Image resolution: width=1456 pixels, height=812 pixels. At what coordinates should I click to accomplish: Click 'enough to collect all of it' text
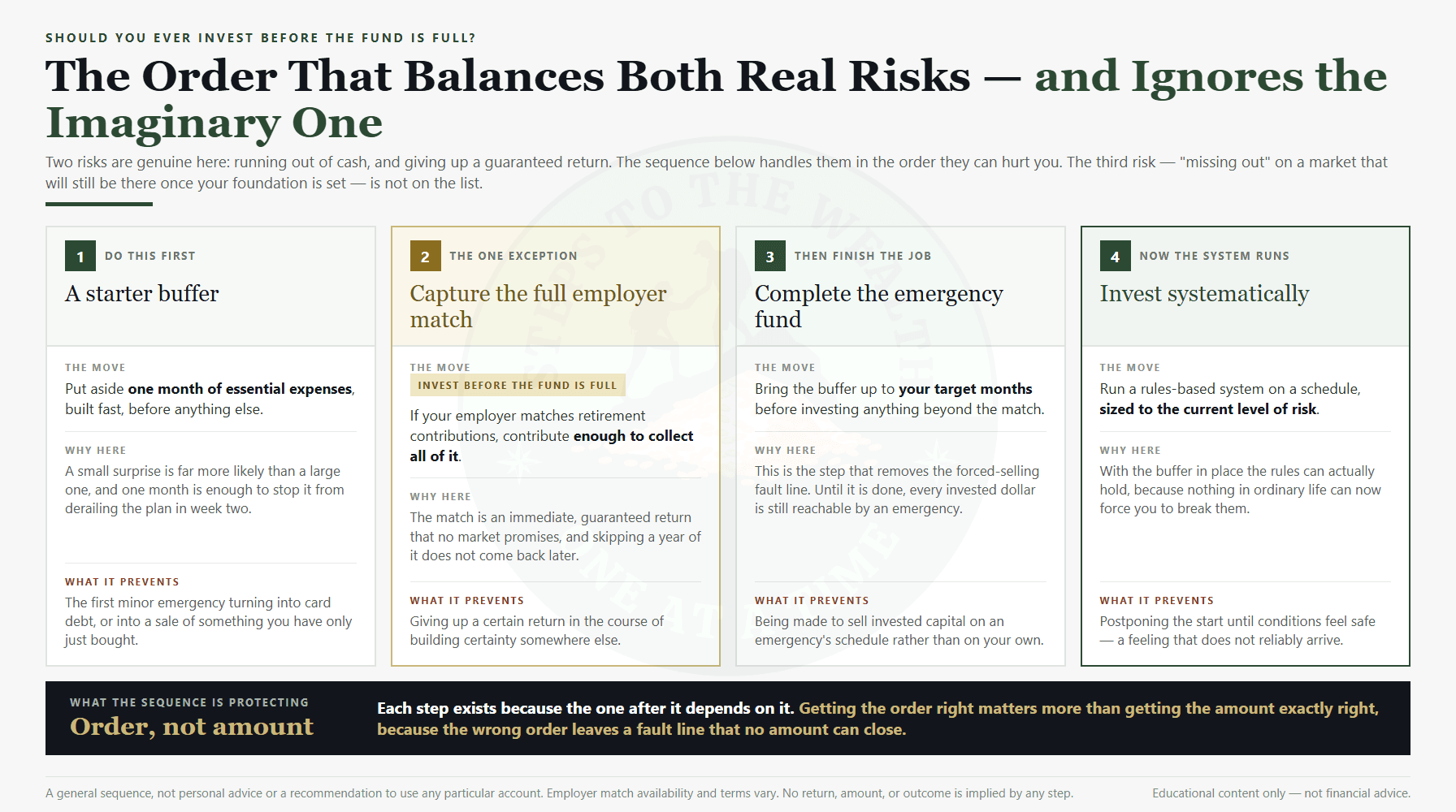(x=552, y=446)
